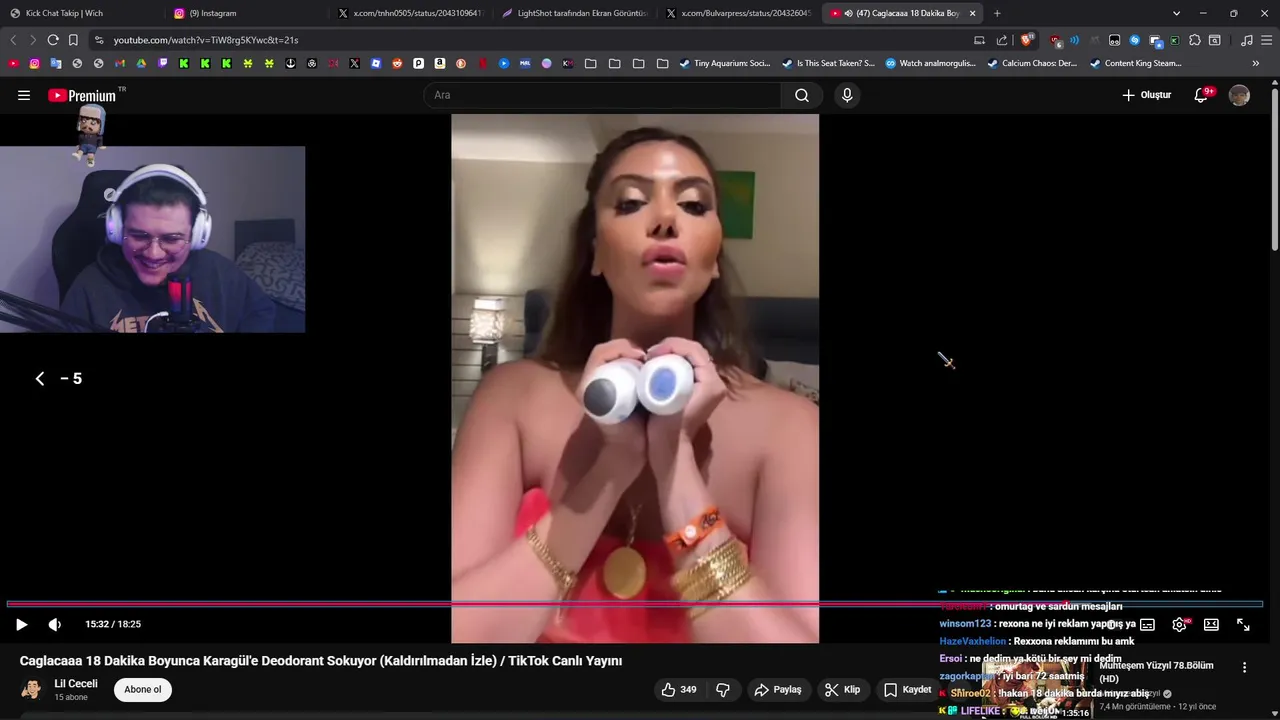Image resolution: width=1280 pixels, height=720 pixels.
Task: Open Gmail bookmark in bookmarks bar
Action: [120, 63]
